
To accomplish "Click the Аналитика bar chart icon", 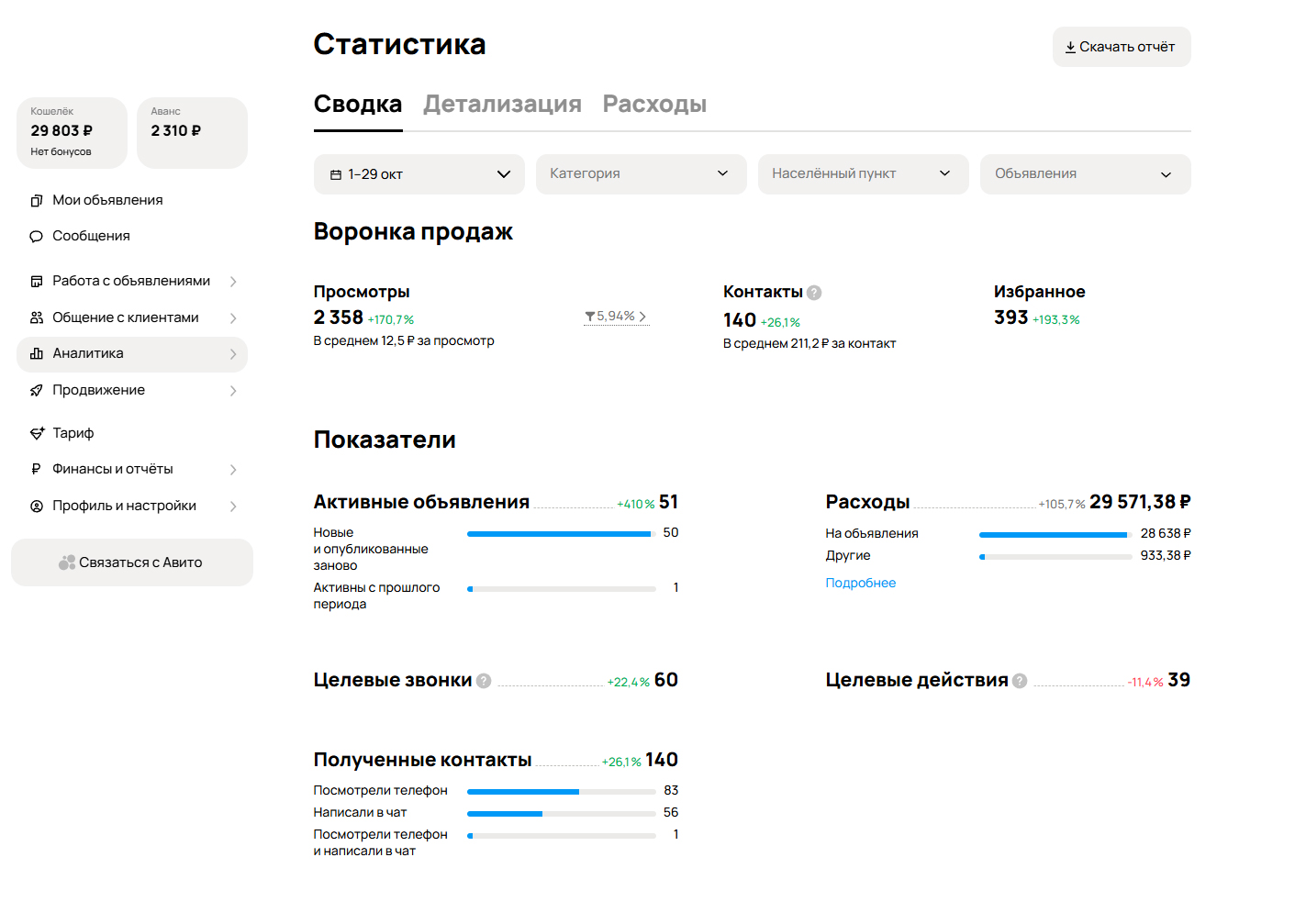I will 37,353.
